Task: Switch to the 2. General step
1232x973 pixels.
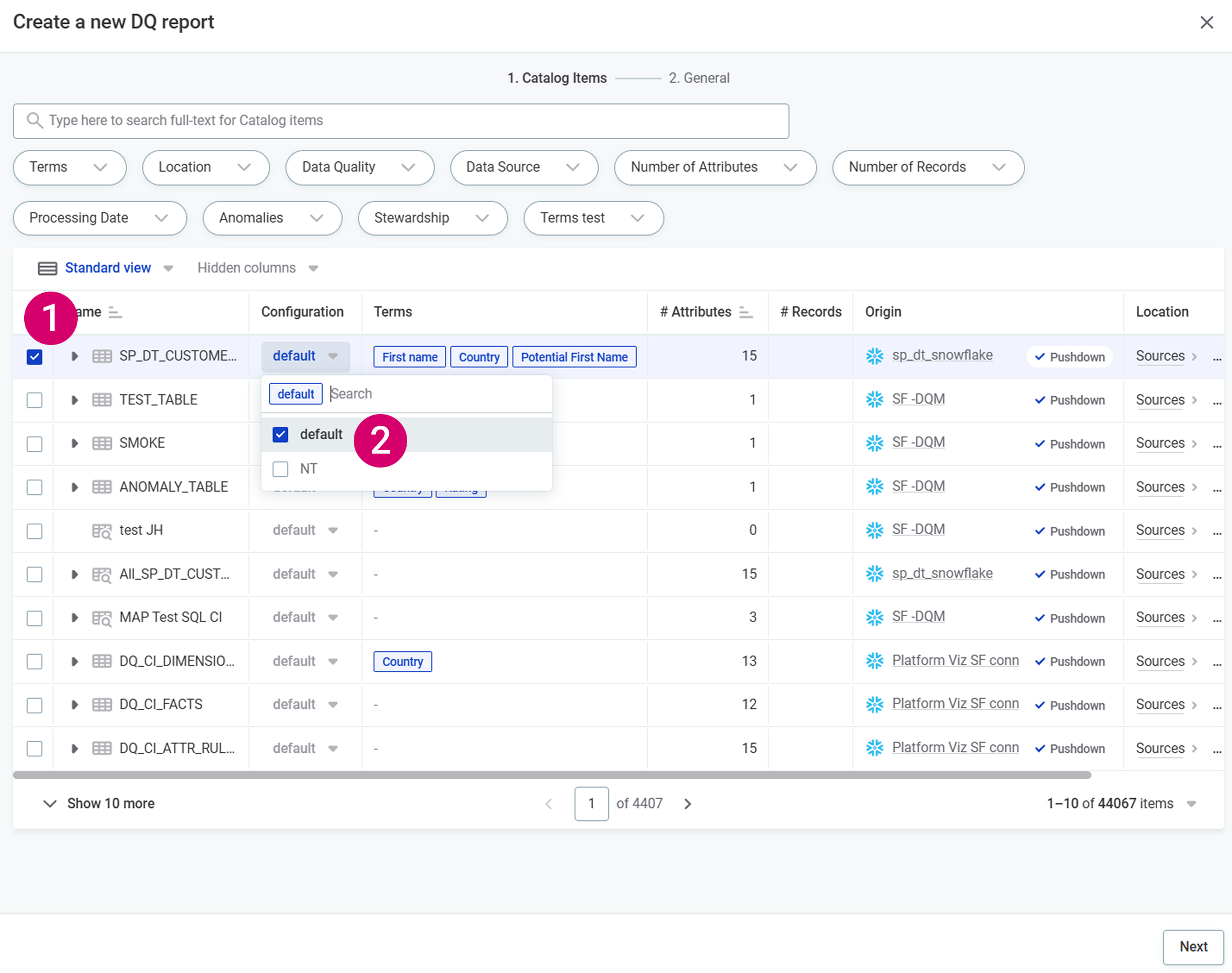Action: pos(699,78)
